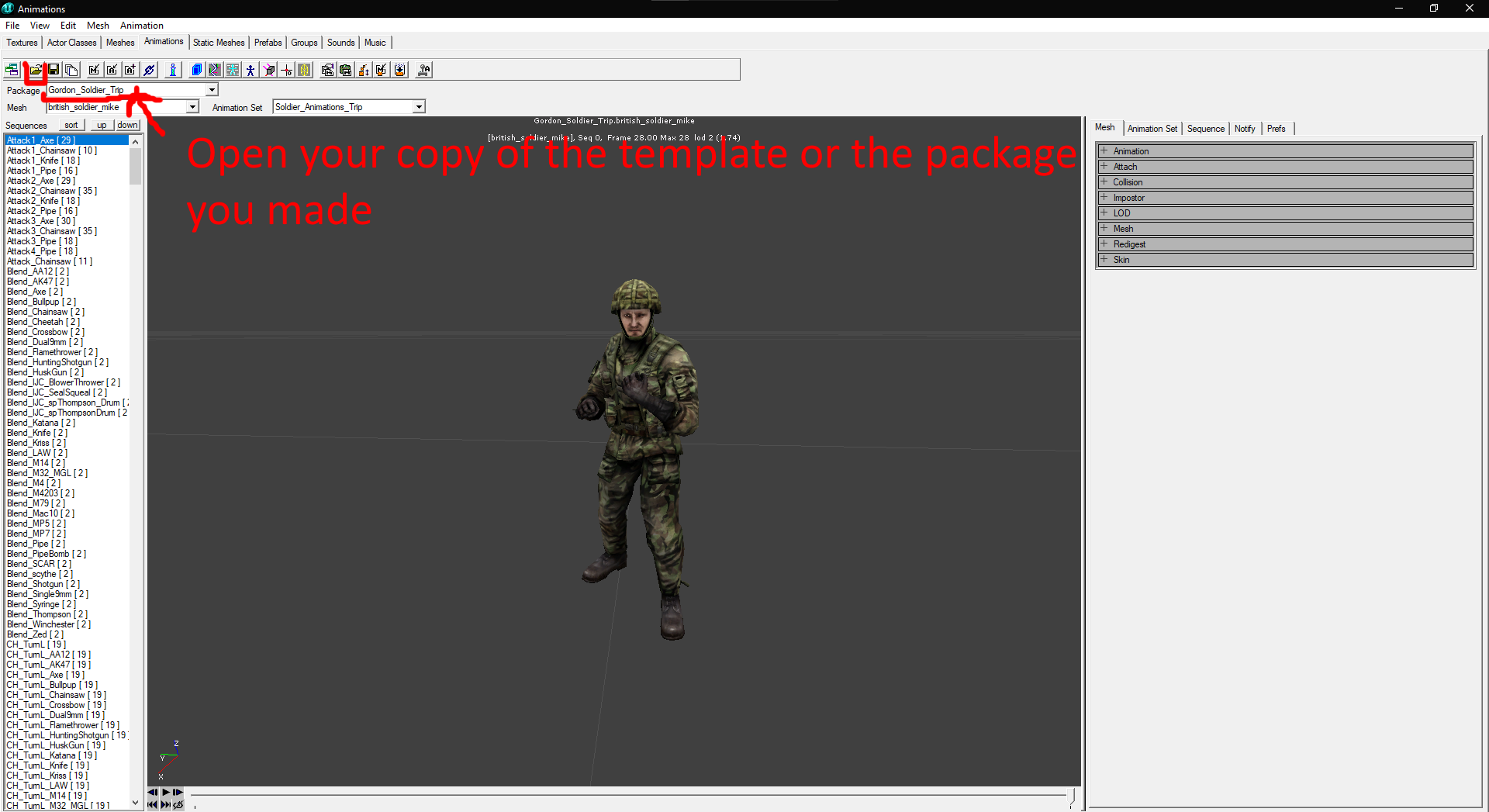
Task: Click the open package folder icon
Action: [x=36, y=70]
